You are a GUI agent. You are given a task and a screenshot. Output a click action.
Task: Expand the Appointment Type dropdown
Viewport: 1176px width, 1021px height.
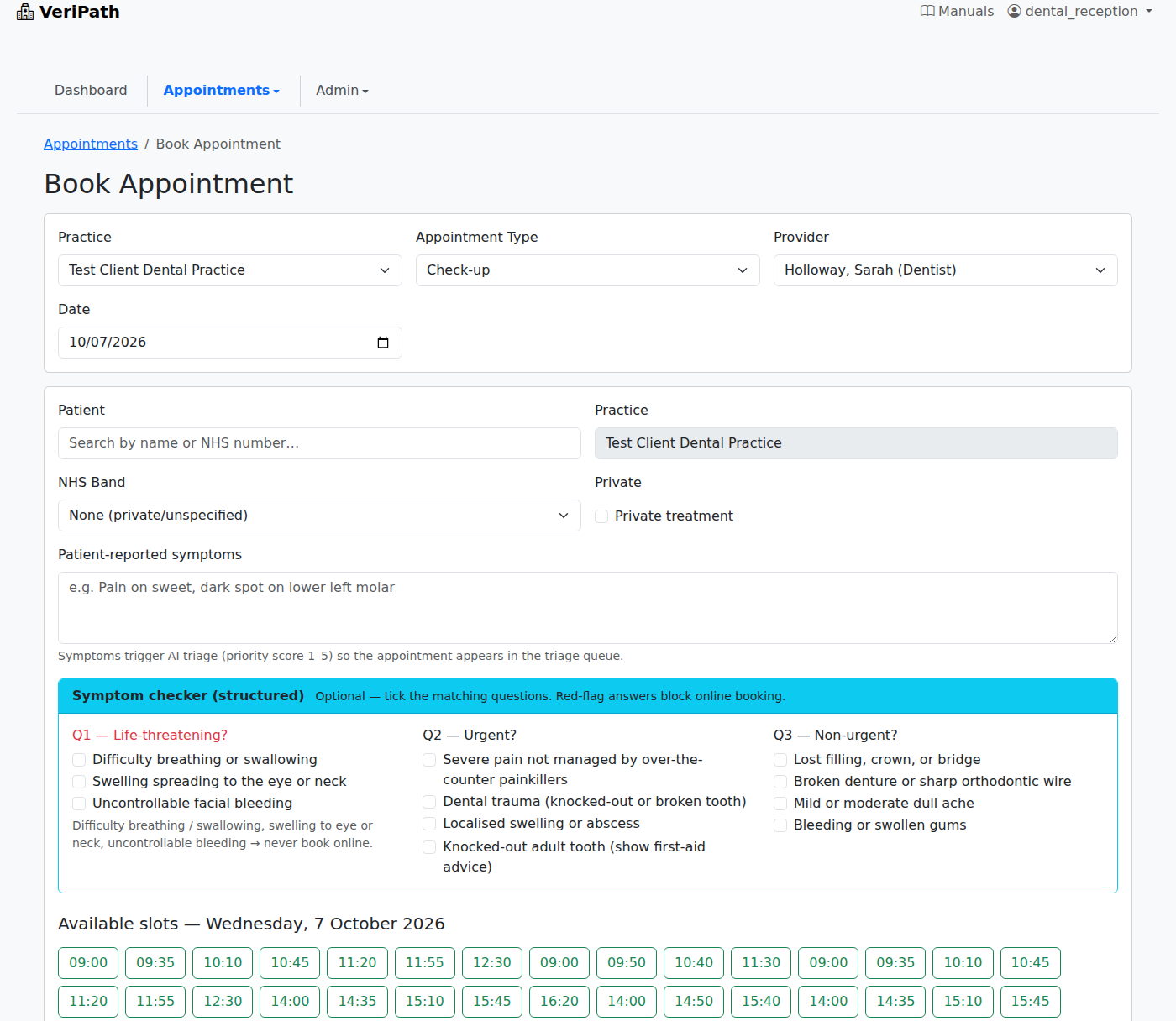[588, 270]
